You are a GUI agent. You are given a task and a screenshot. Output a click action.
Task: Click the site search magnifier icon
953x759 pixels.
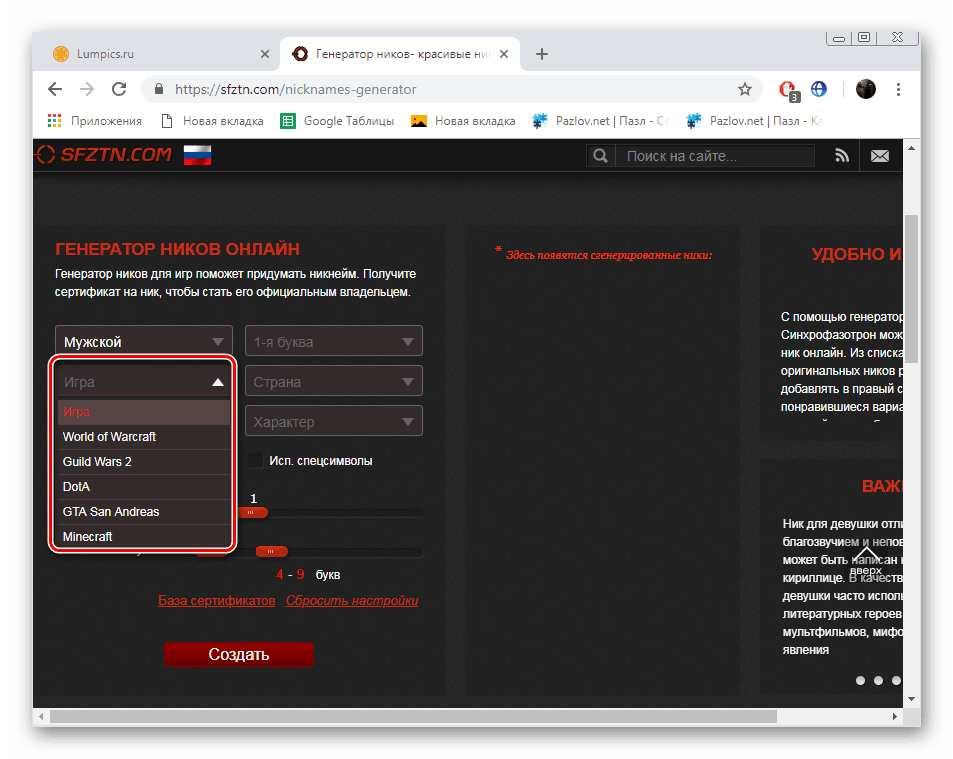[x=600, y=156]
